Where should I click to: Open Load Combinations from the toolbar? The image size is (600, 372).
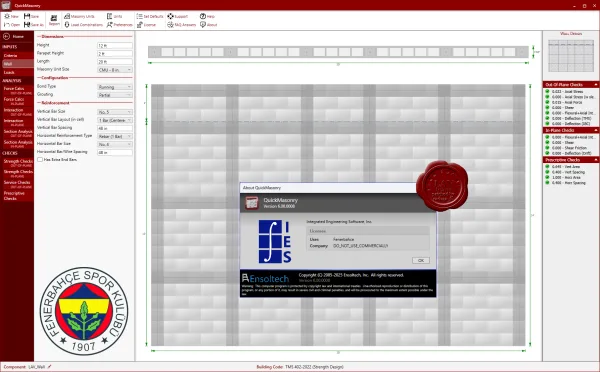point(67,24)
